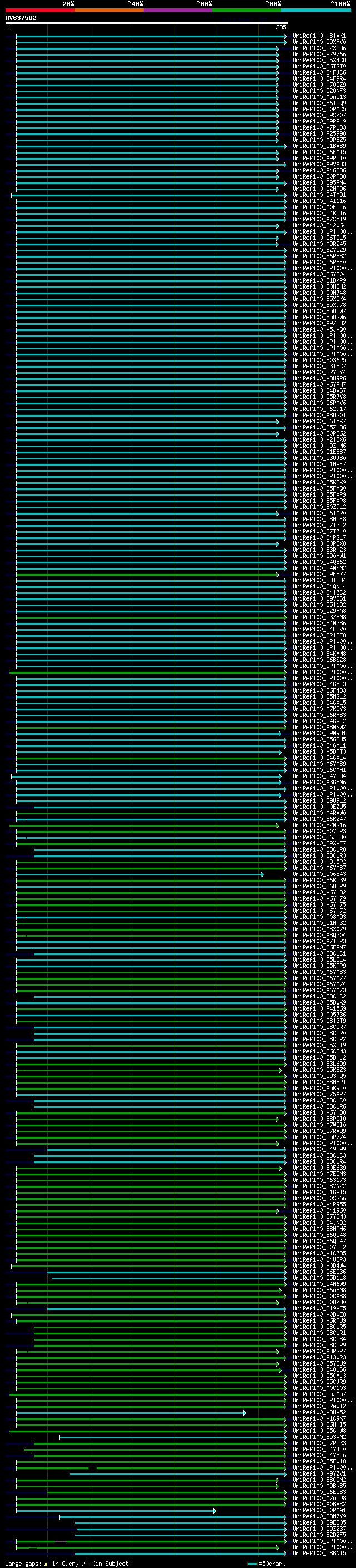Screen dimensions: 356x1568
Task: Select the query name AV637502
Action: tap(21, 18)
